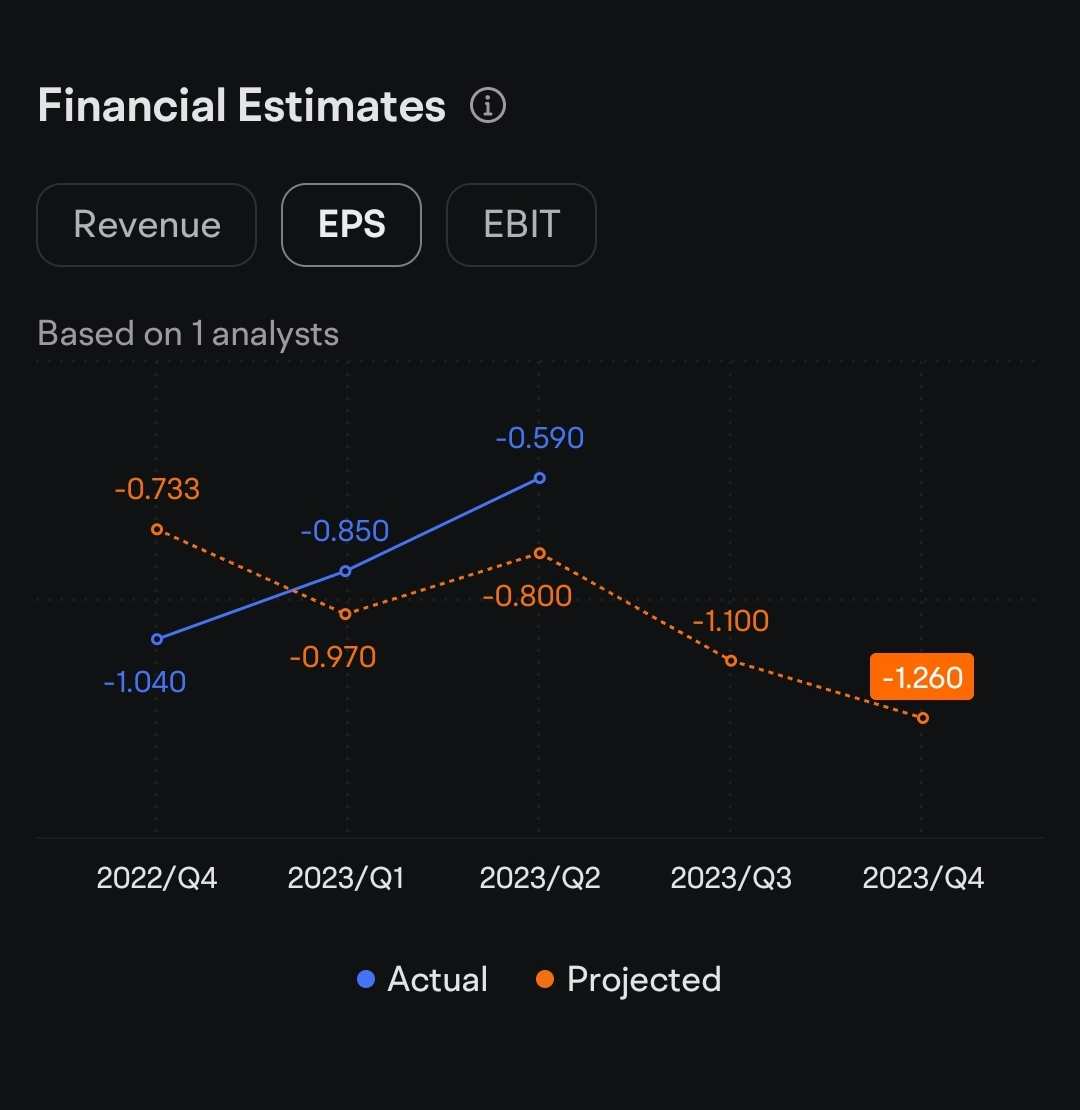The image size is (1080, 1110).
Task: Click the orange Projected legend dot
Action: click(x=546, y=980)
